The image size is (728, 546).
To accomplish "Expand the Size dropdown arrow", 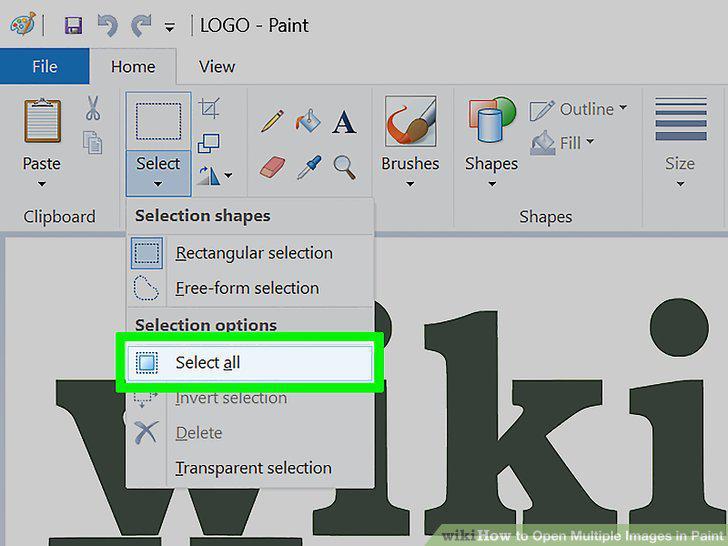I will [680, 184].
